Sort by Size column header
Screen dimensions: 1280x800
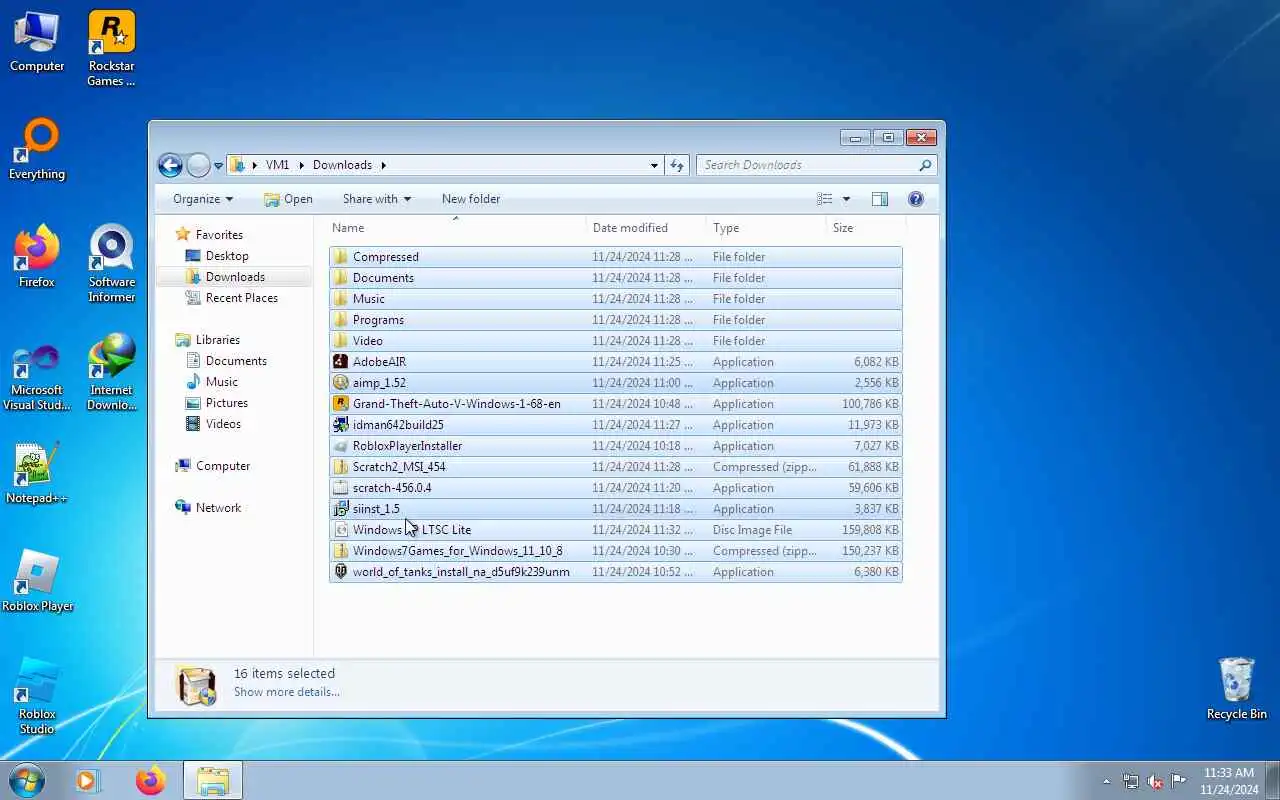click(x=865, y=228)
